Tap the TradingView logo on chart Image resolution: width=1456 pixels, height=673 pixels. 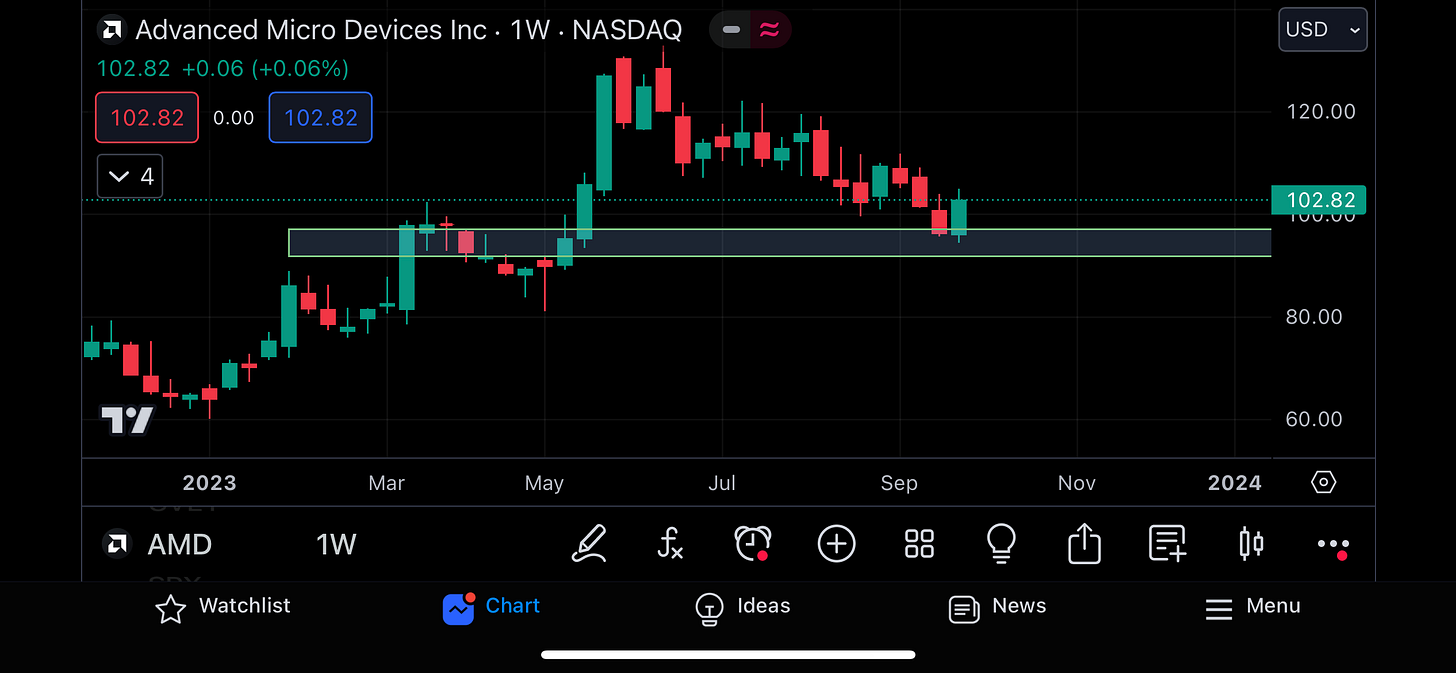point(127,420)
